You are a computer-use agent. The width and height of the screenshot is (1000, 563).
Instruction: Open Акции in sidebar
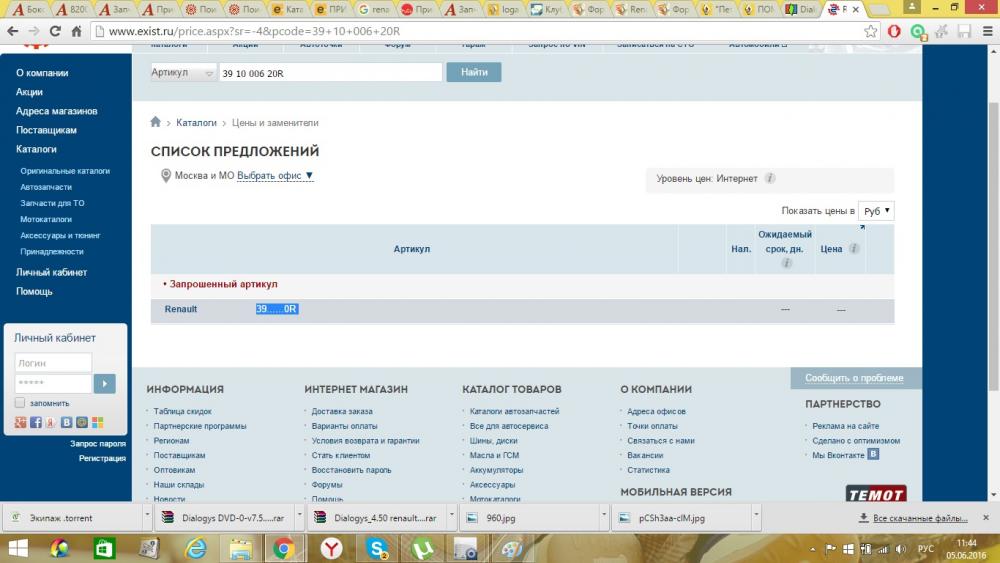29,92
